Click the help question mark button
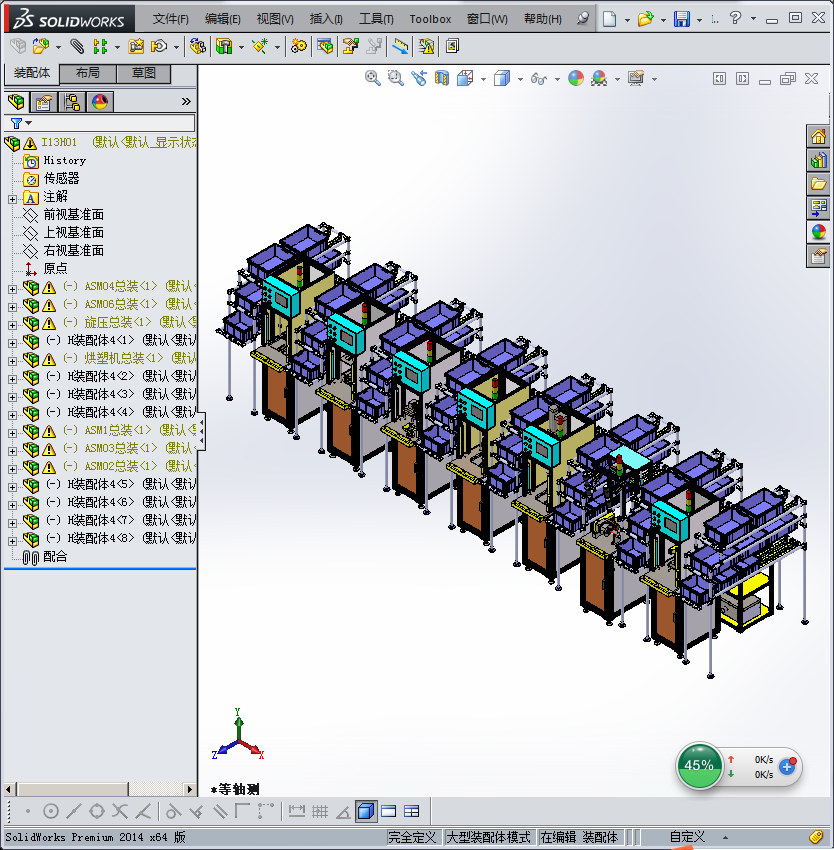This screenshot has width=834, height=850. click(735, 18)
